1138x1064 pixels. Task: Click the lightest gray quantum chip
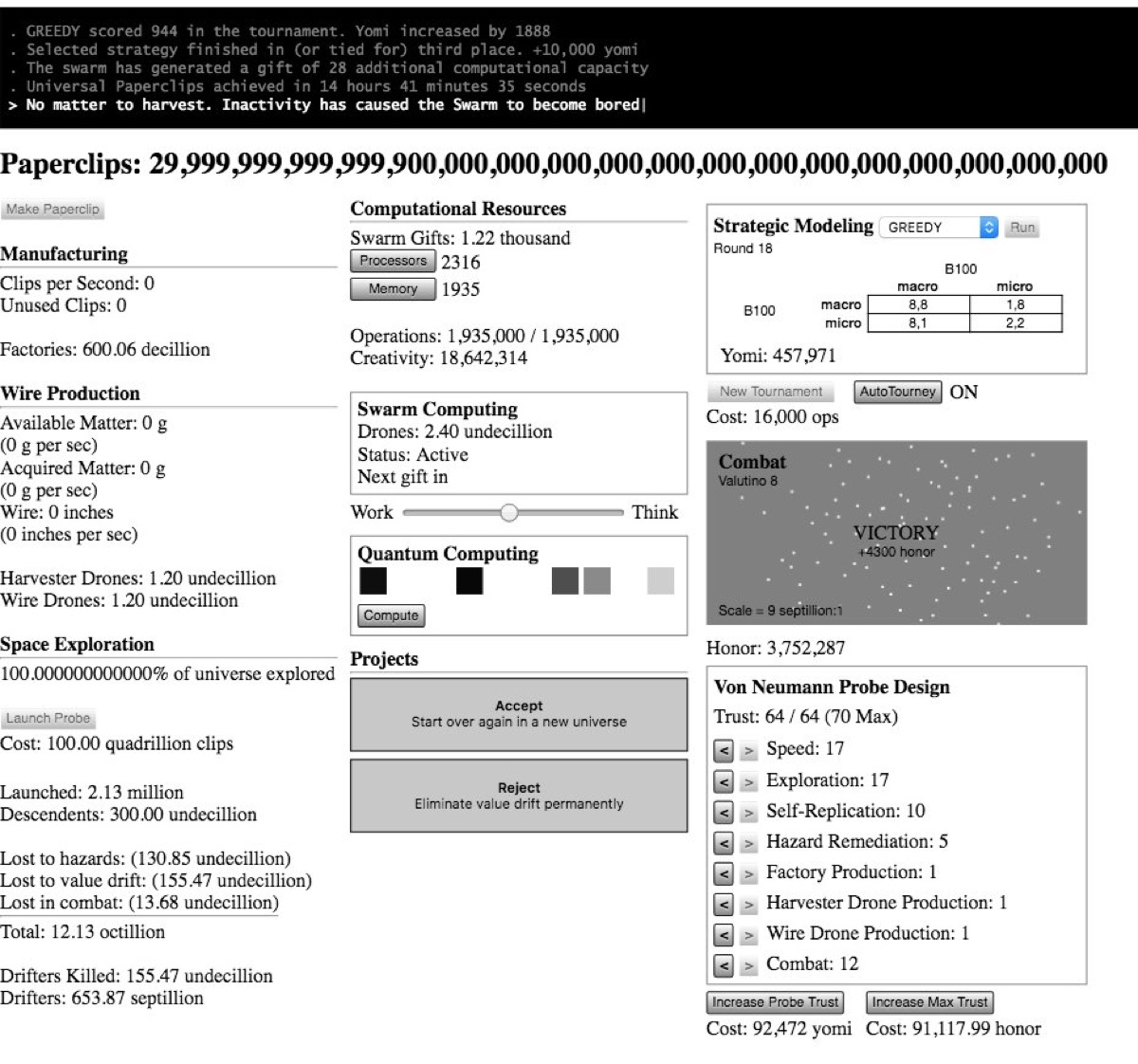[661, 580]
